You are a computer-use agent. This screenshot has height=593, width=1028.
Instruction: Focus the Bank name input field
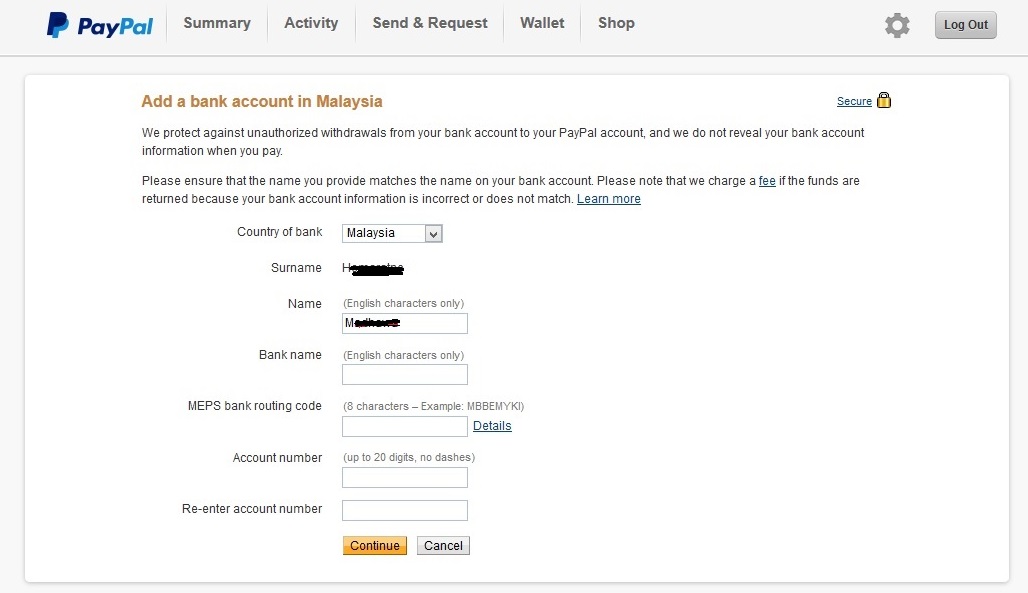tap(405, 375)
